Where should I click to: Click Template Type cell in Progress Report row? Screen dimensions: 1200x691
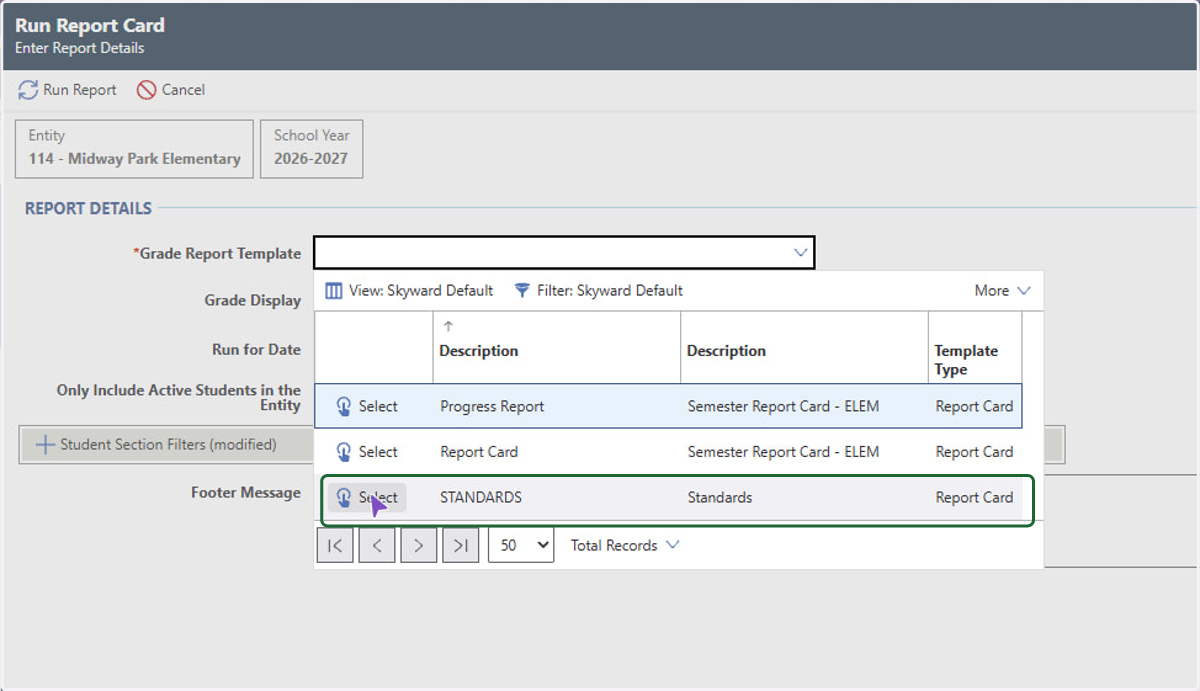[974, 406]
